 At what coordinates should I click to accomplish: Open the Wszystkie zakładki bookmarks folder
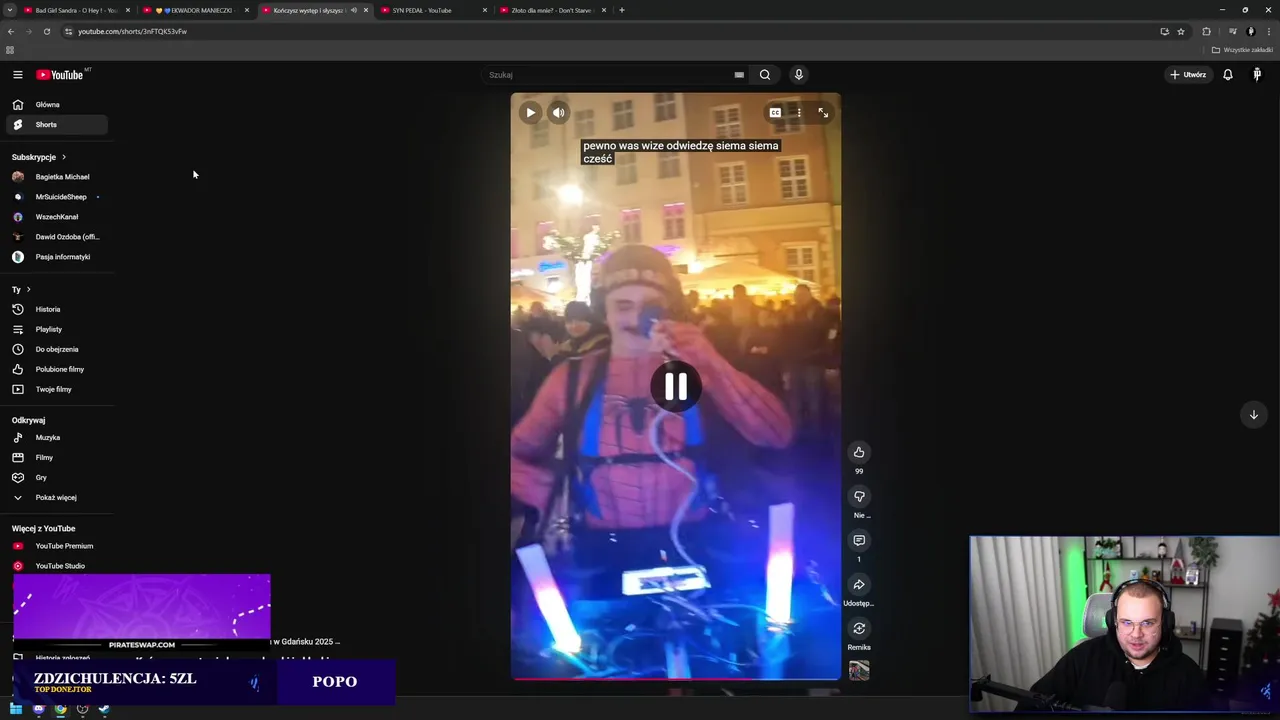[x=1242, y=50]
